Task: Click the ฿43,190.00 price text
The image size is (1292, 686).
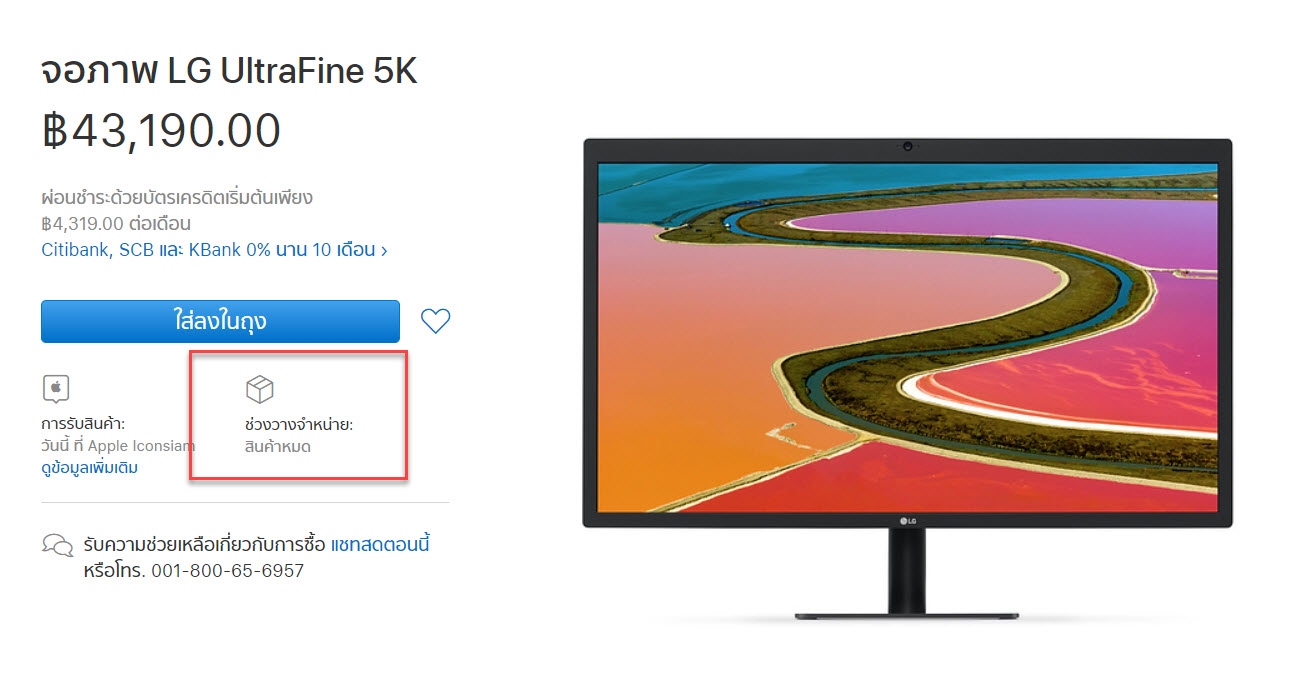Action: coord(161,130)
